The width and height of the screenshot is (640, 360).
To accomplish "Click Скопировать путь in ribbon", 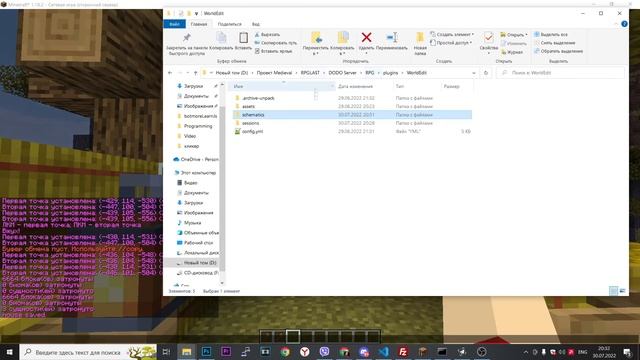I will point(276,43).
